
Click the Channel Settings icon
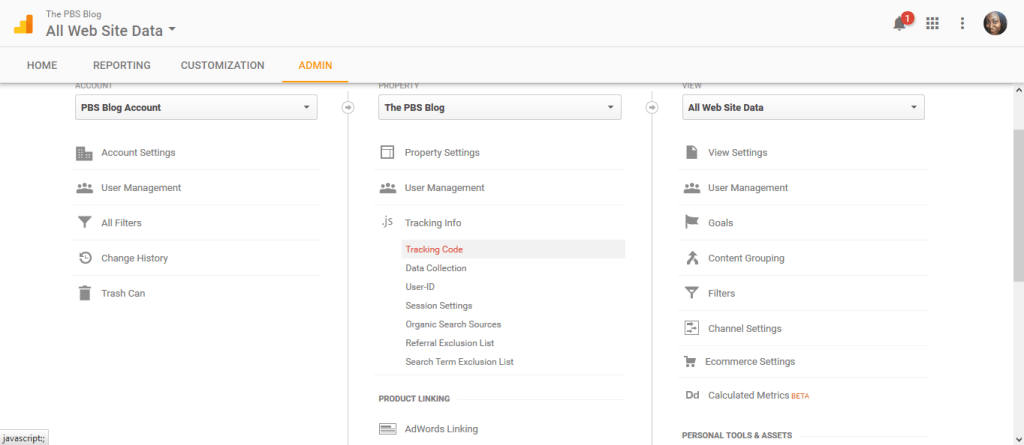click(692, 328)
